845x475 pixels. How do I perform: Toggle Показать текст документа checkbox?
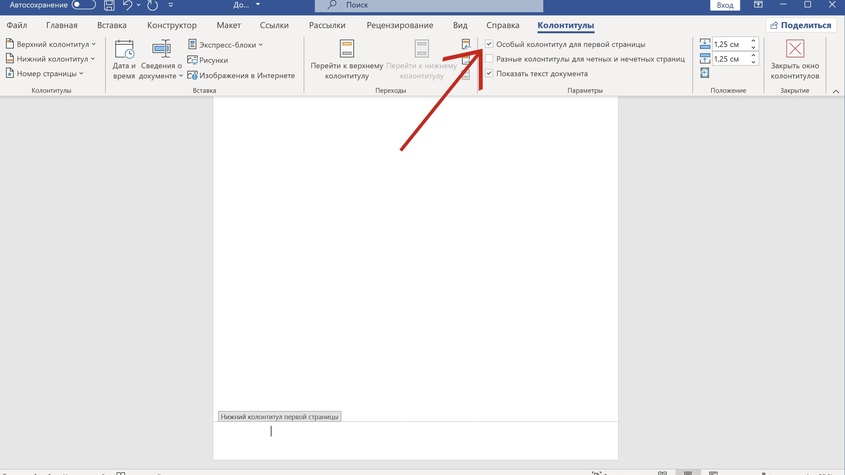(489, 74)
